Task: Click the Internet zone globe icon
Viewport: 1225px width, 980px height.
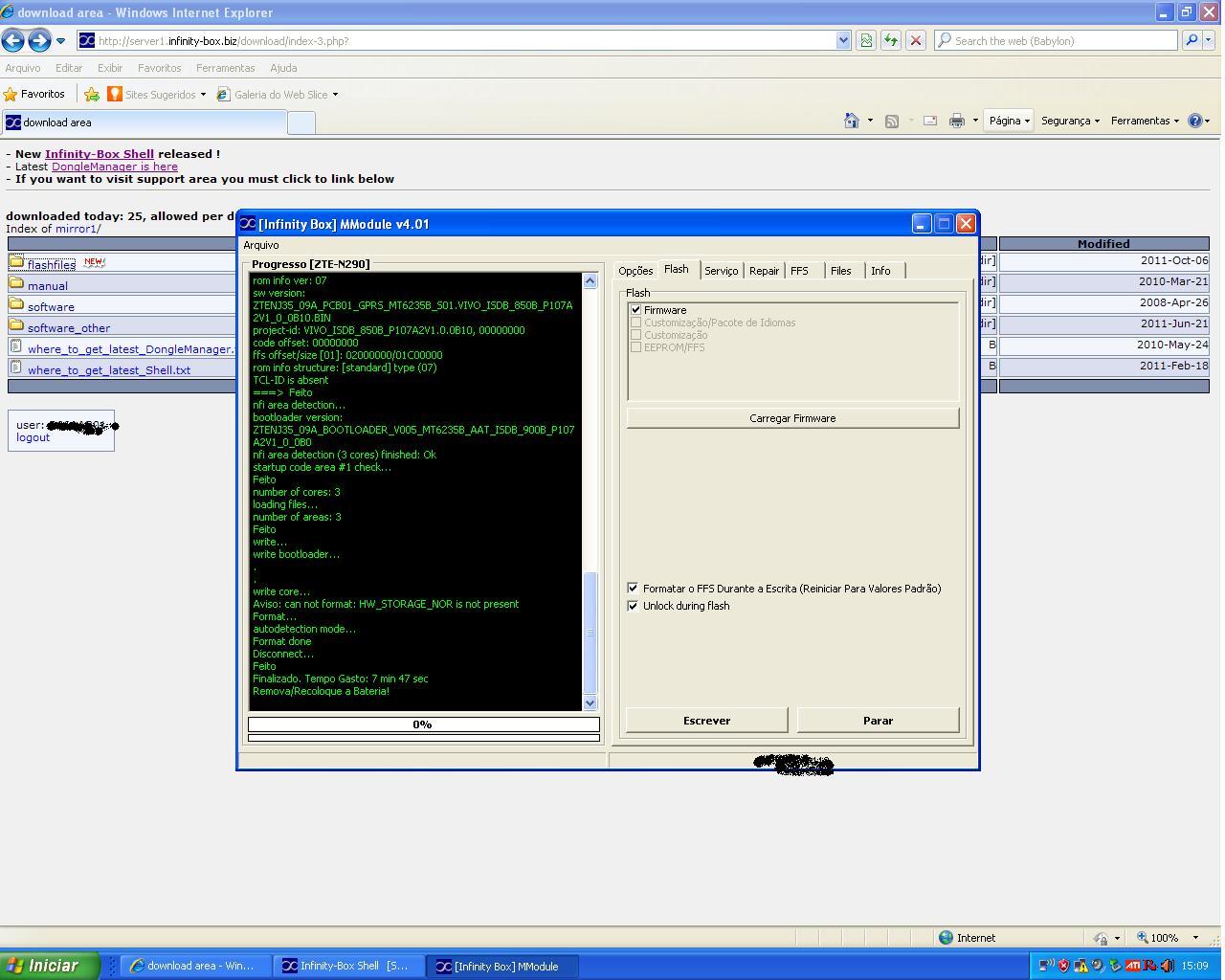Action: [x=946, y=938]
